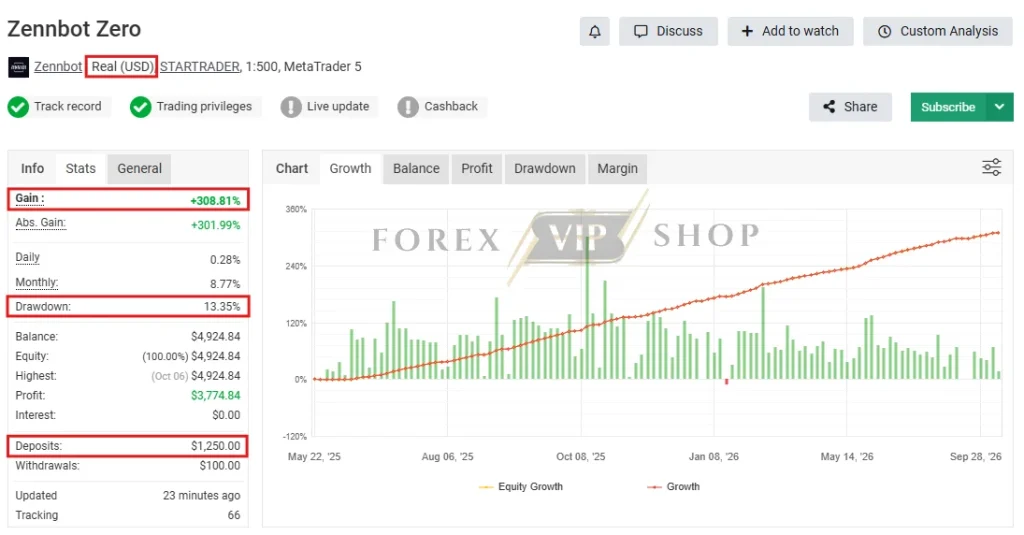Click the red loss marker on the chart
The height and width of the screenshot is (535, 1024).
726,381
